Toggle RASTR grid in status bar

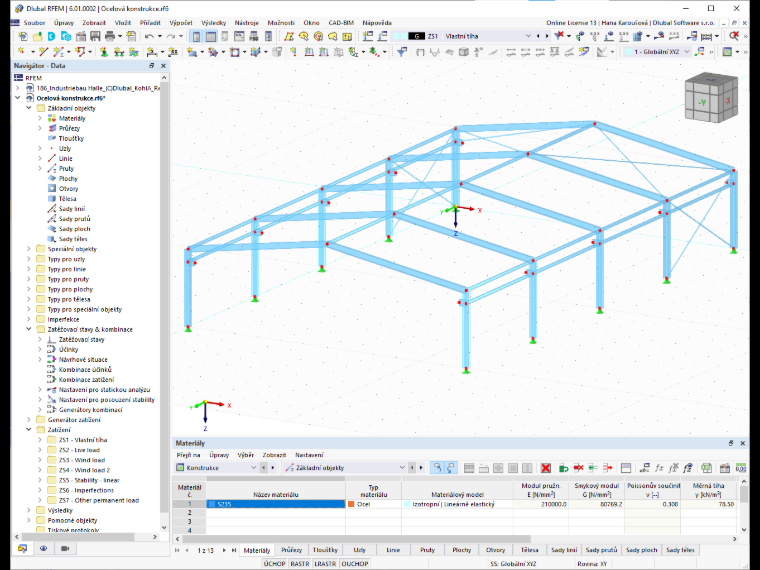coord(300,564)
